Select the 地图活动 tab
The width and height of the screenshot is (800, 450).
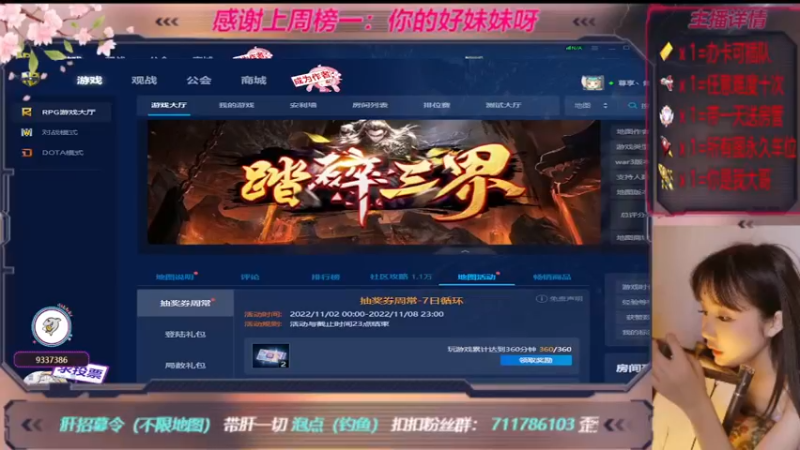(477, 277)
